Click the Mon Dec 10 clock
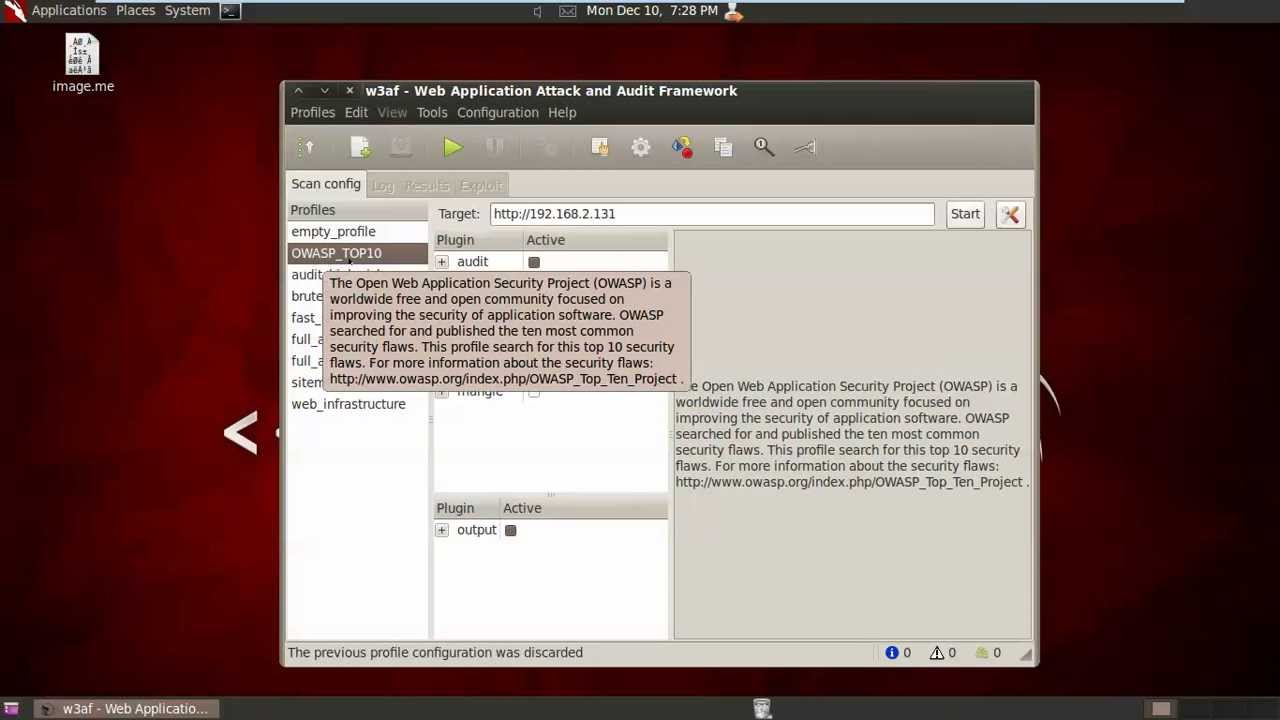 coord(652,11)
